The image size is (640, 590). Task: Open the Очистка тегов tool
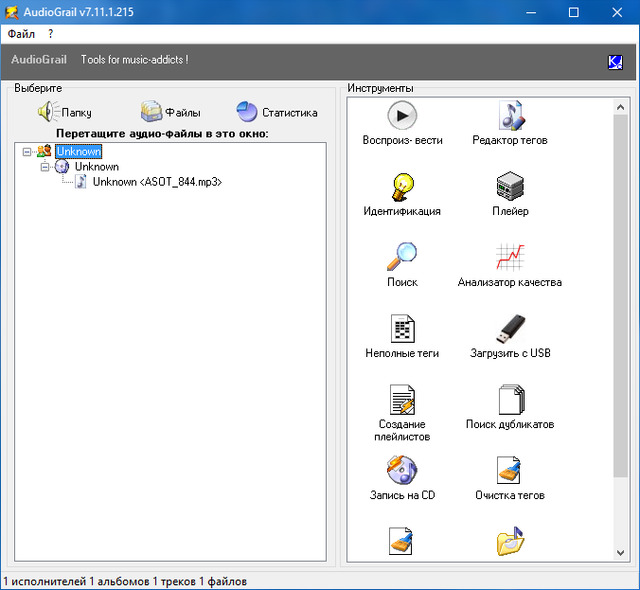[x=510, y=470]
